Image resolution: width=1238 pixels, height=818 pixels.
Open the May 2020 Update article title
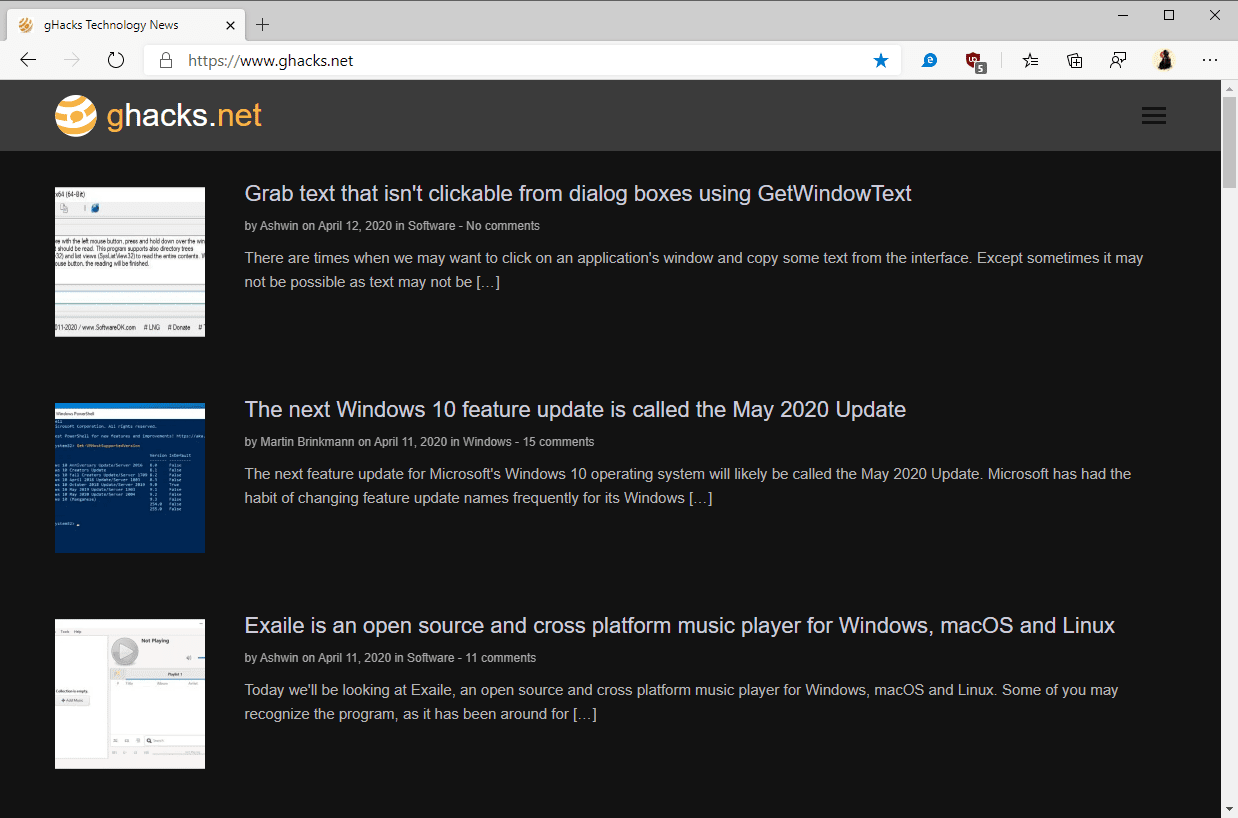575,409
